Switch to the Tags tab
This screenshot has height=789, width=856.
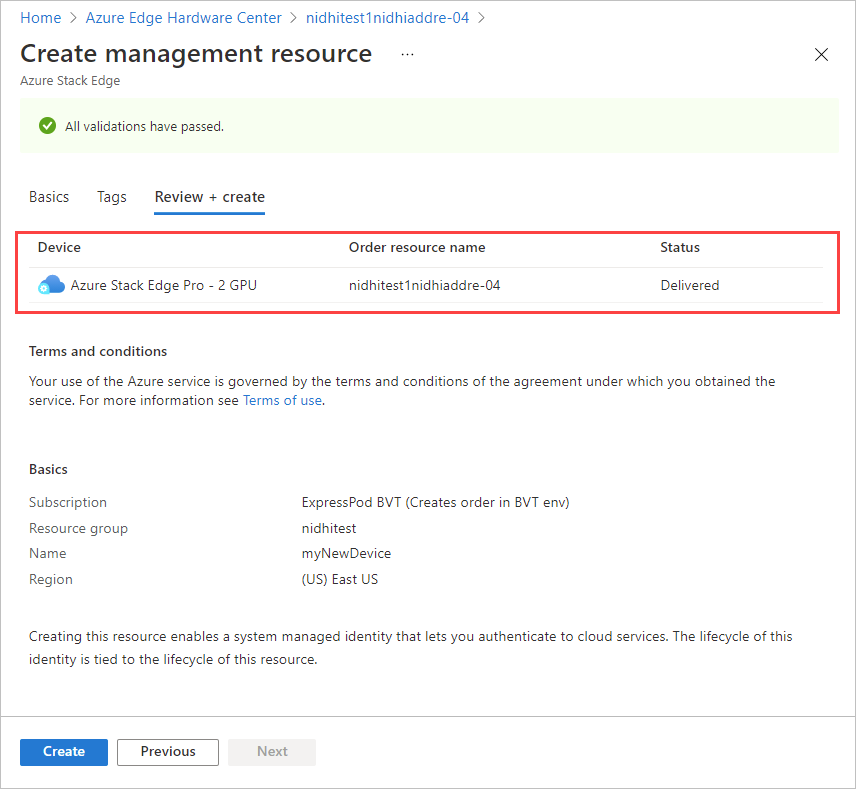pyautogui.click(x=111, y=197)
